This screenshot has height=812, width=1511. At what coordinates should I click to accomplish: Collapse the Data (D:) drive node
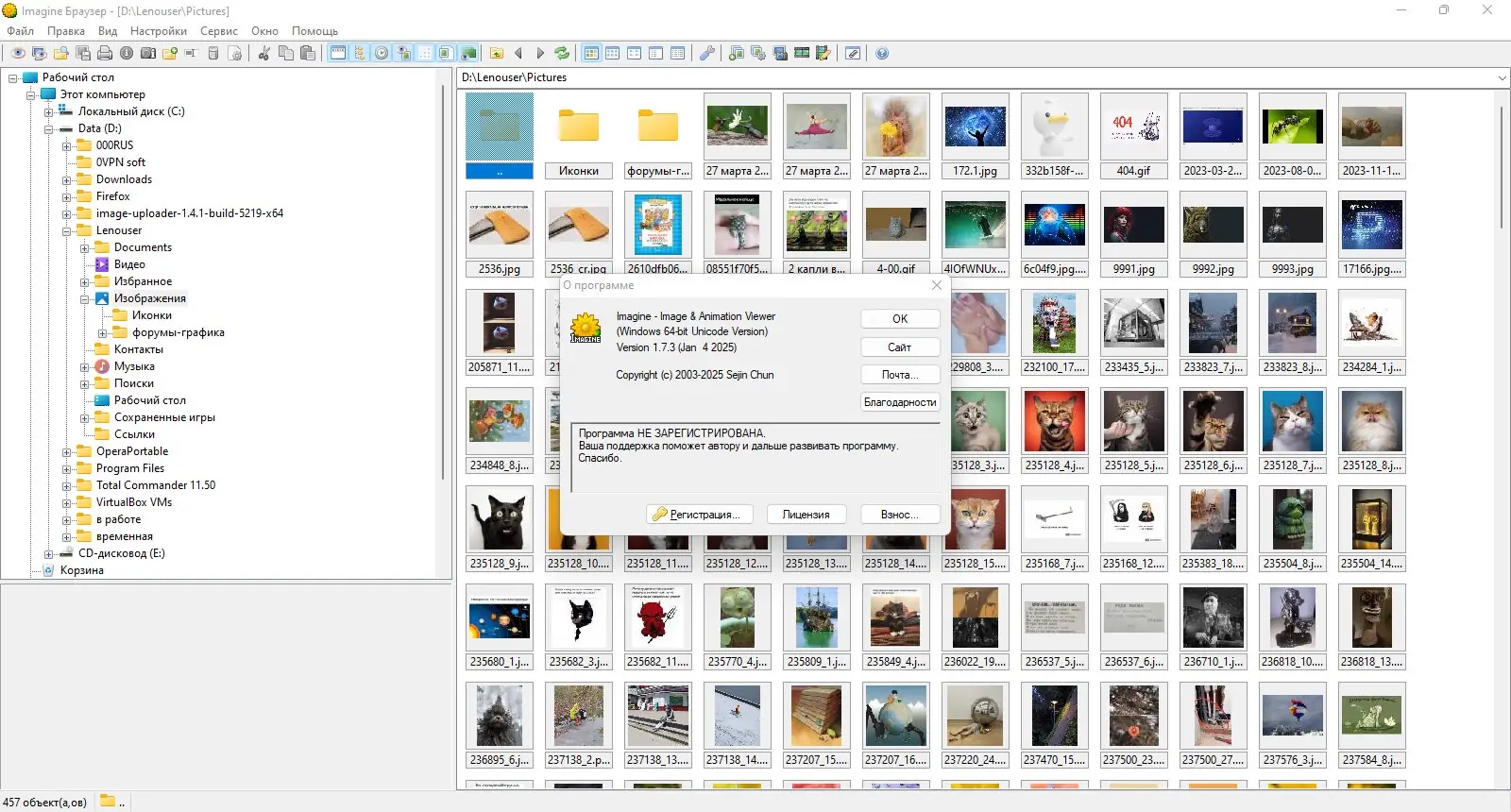click(49, 128)
